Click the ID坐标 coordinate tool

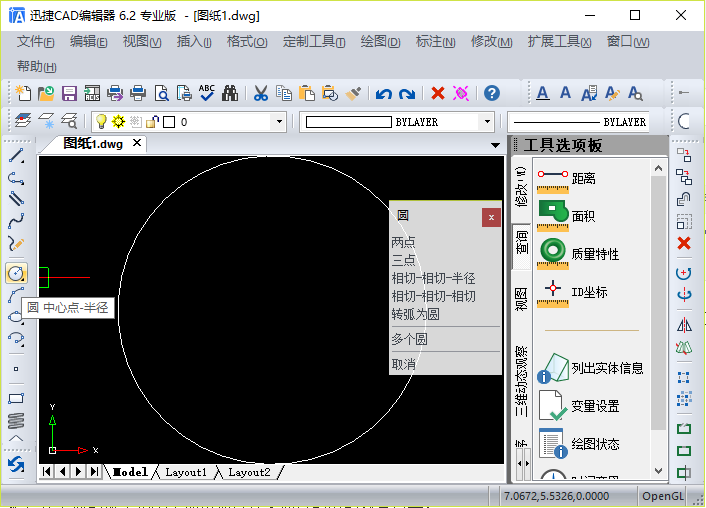tap(572, 292)
